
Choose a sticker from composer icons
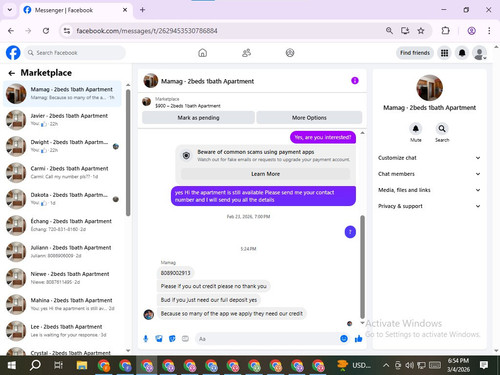point(172,339)
